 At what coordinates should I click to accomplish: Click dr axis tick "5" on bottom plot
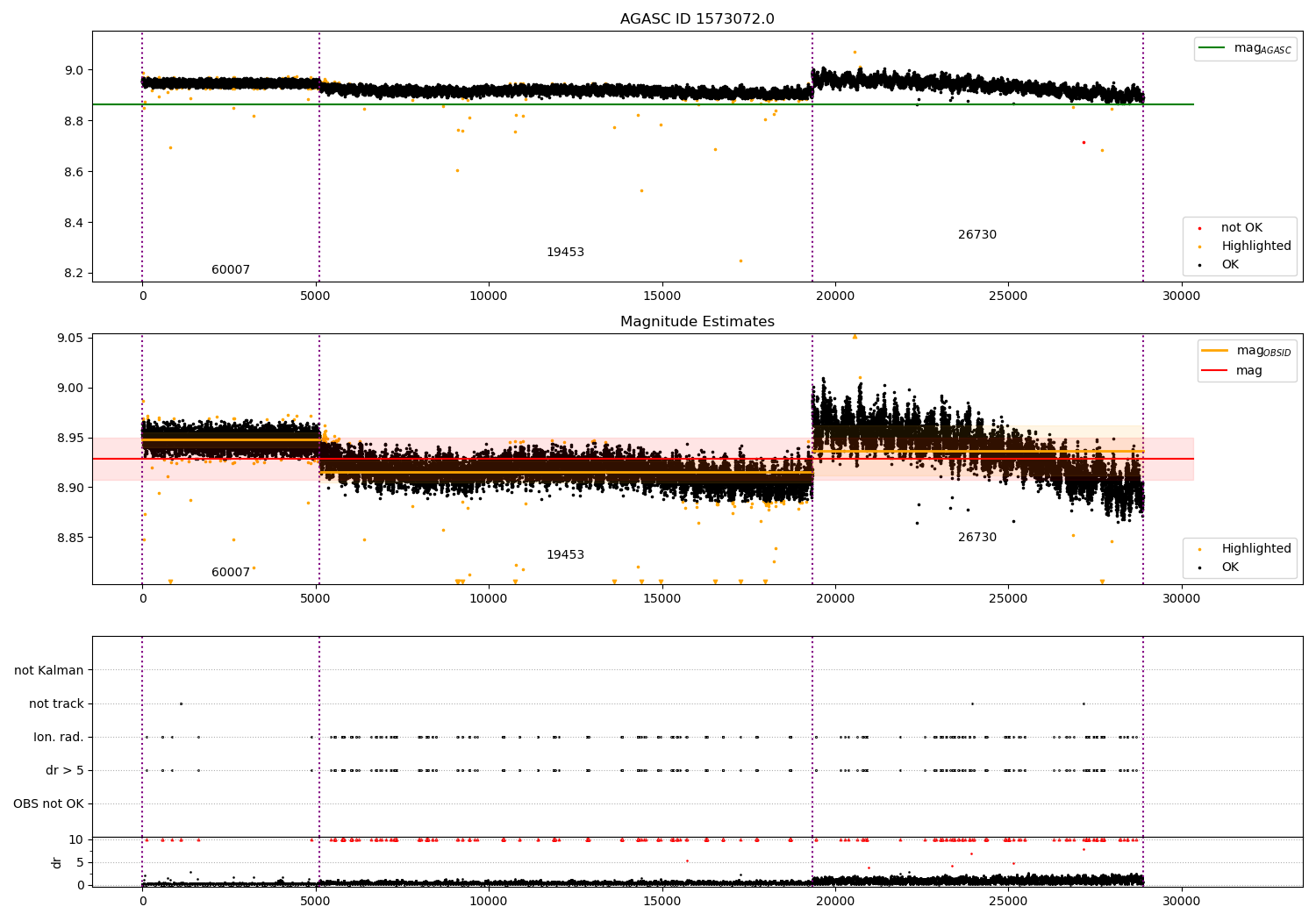(x=80, y=863)
